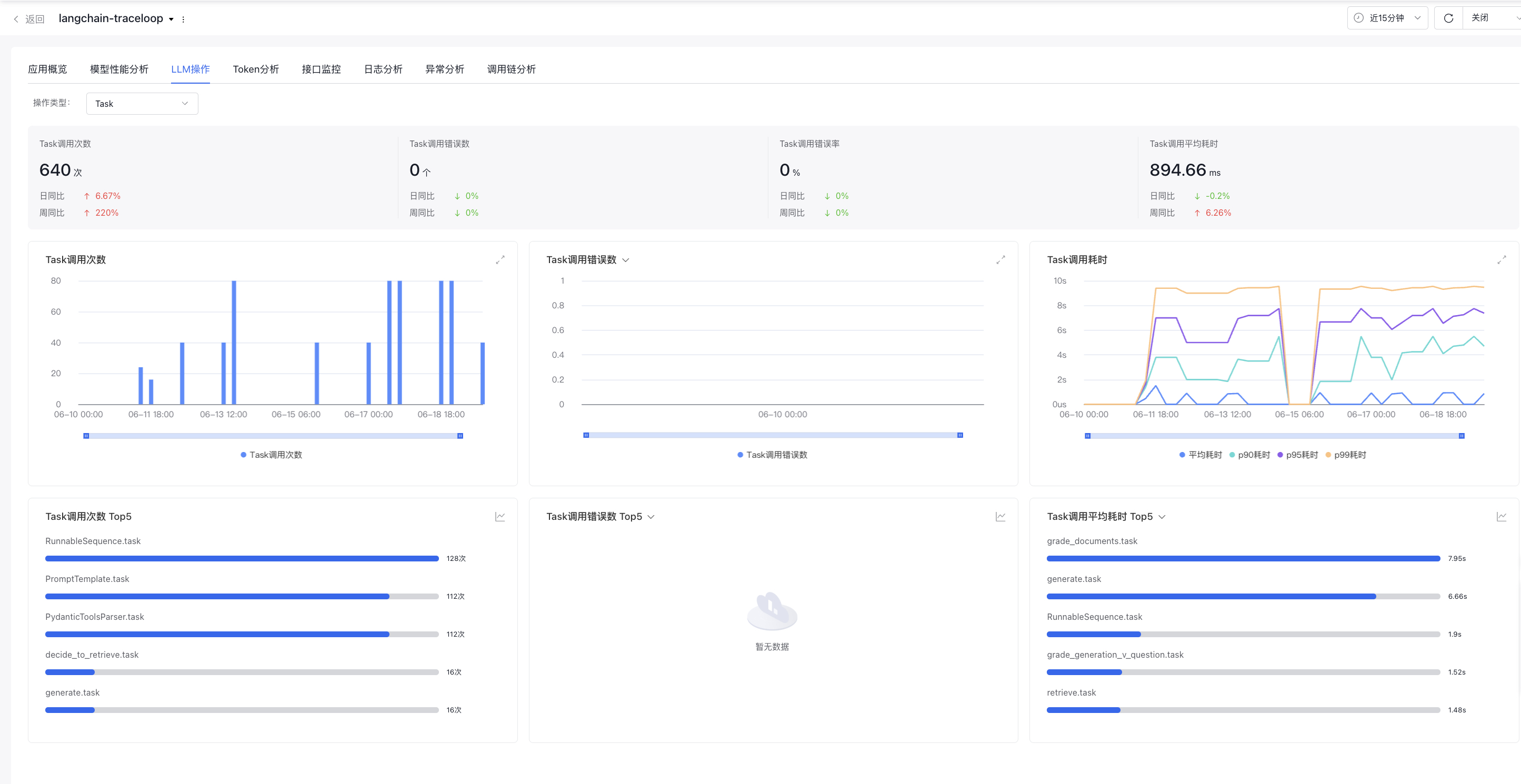The image size is (1521, 784).
Task: Click the grade_documents.task bar showing 7.95s
Action: point(1244,558)
